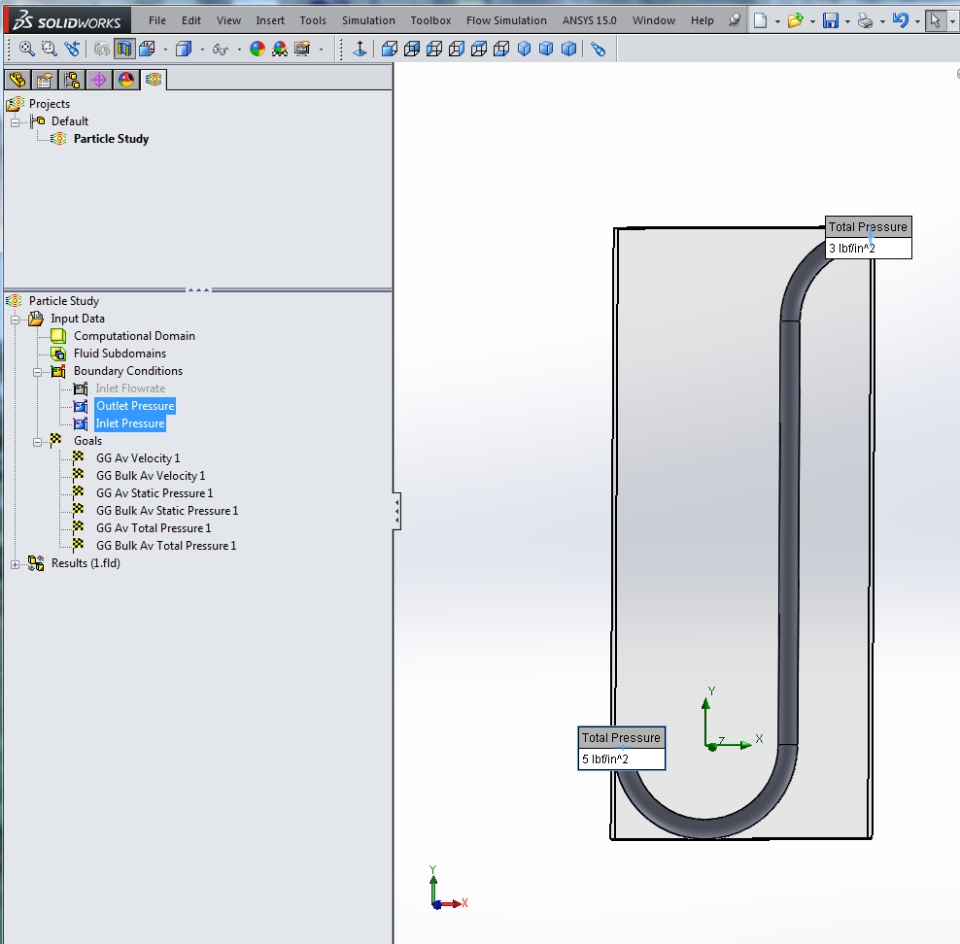The width and height of the screenshot is (960, 944).
Task: Click the Apply Scene icon
Action: [x=280, y=48]
